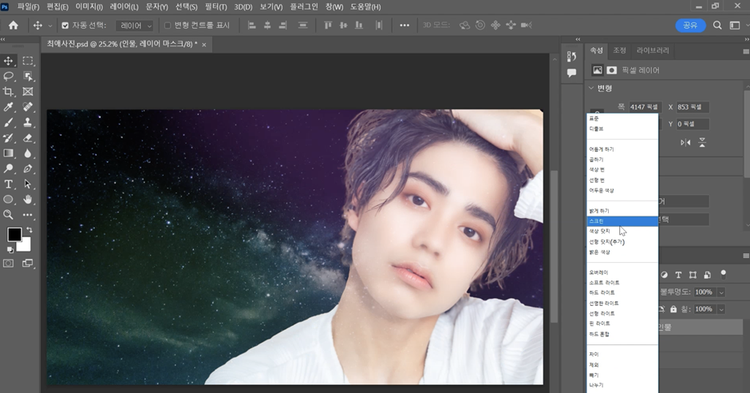Open the workspace switcher dropdown
The image size is (750, 393).
click(x=735, y=25)
